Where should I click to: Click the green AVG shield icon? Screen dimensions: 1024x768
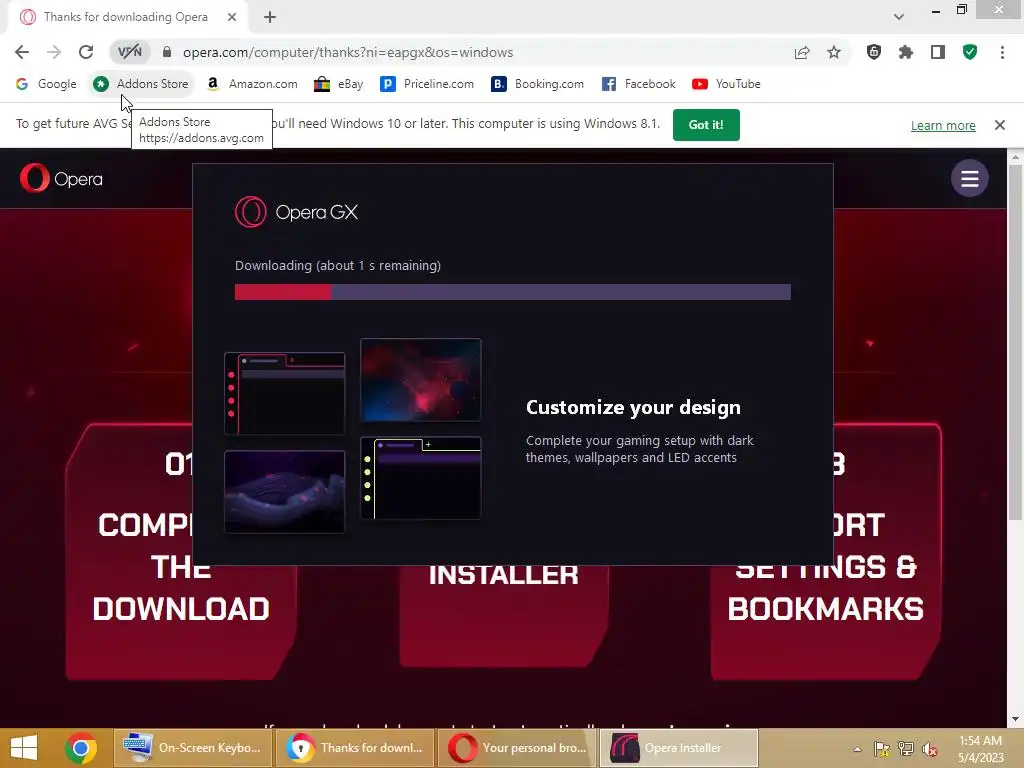970,52
